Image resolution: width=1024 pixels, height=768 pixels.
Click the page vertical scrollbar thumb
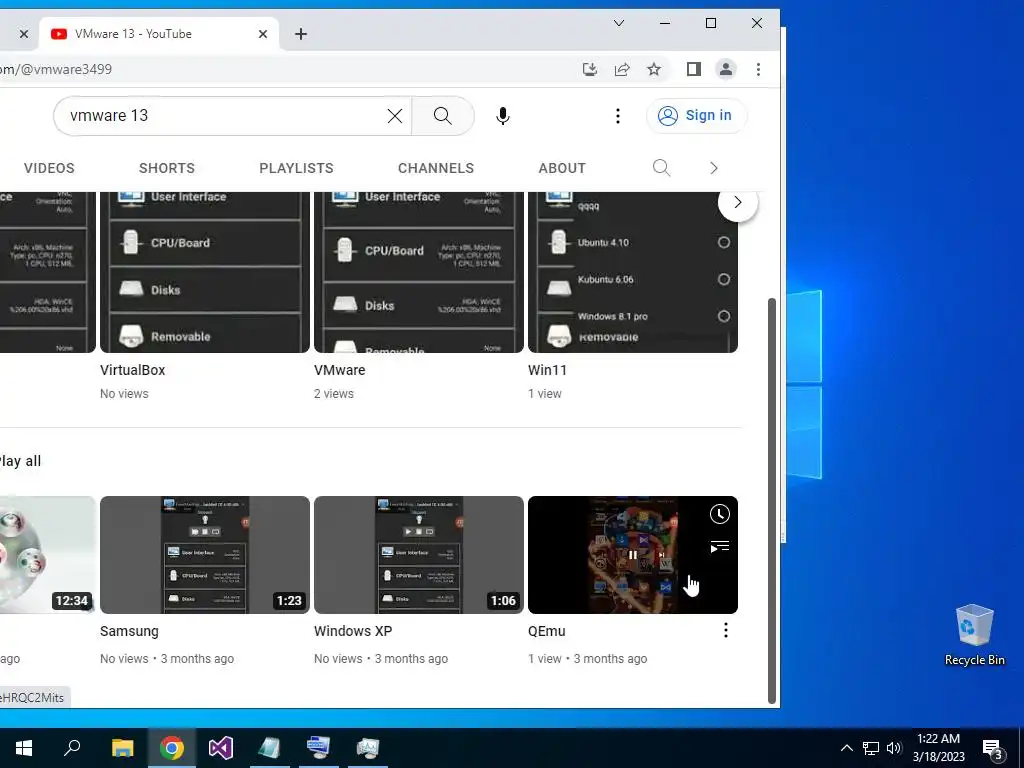[x=772, y=500]
